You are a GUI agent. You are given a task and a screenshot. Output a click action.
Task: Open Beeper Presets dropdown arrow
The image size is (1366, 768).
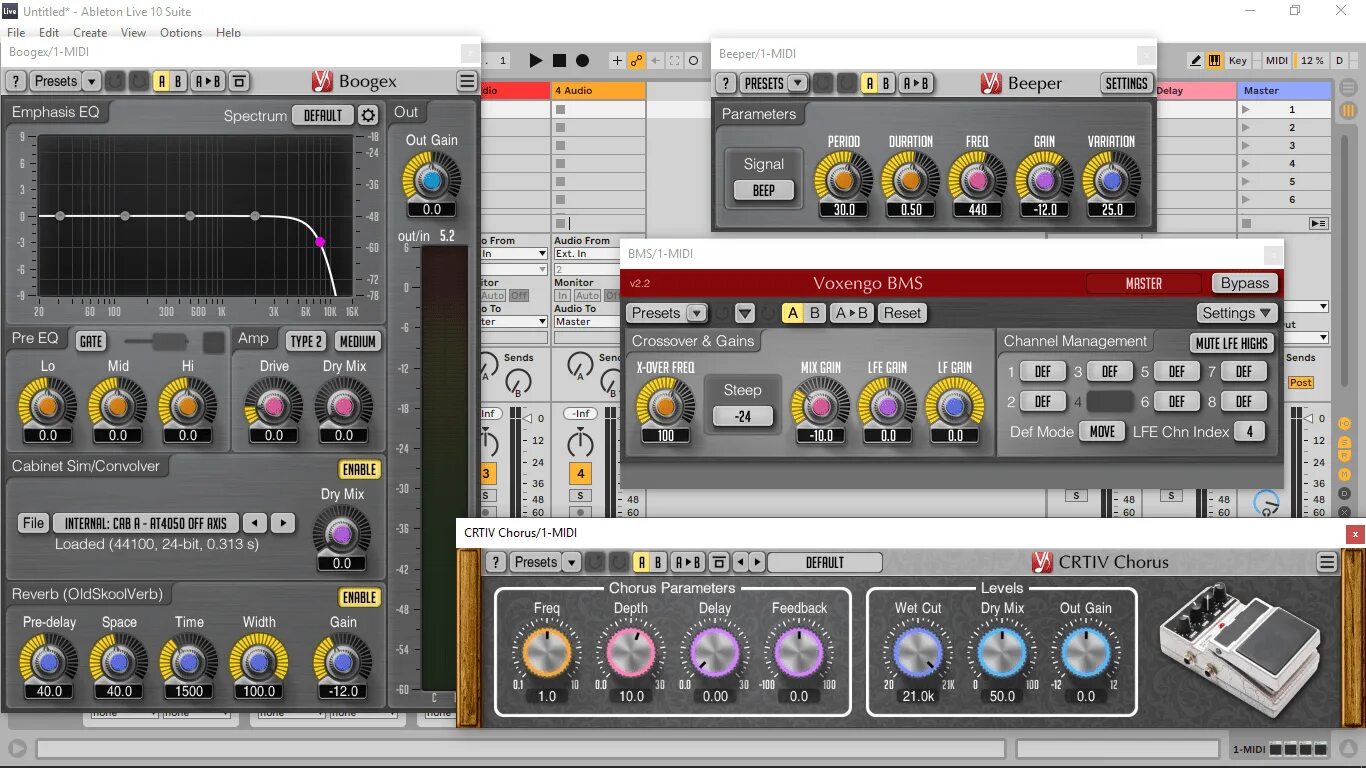click(797, 83)
